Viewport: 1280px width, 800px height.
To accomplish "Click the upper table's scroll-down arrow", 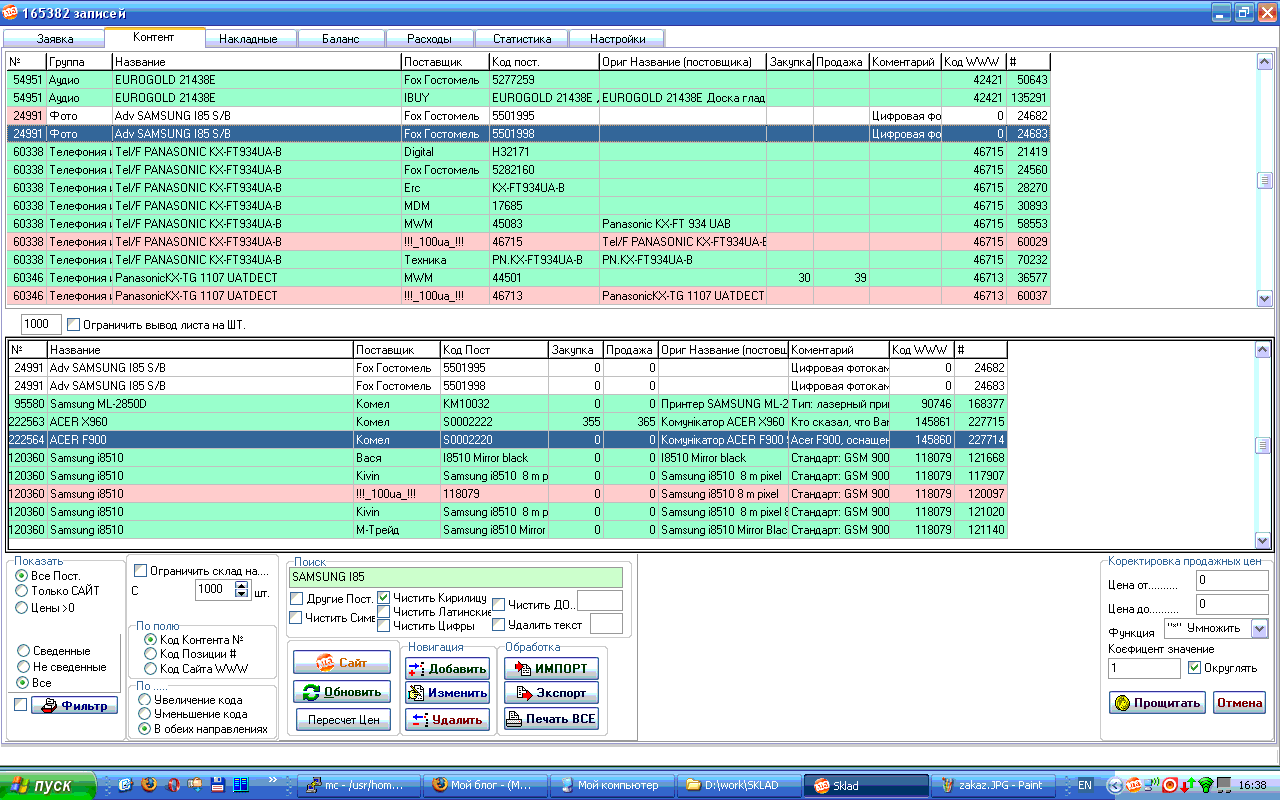I will pyautogui.click(x=1264, y=298).
